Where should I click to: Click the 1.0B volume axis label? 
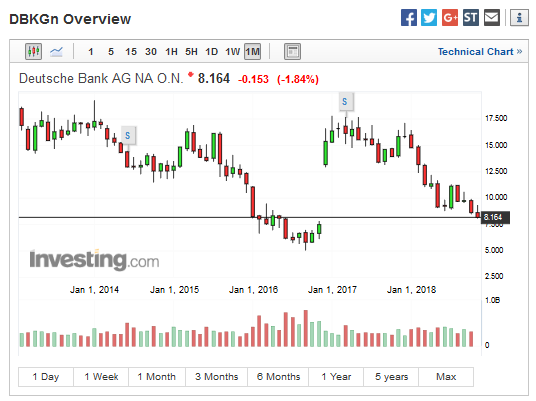492,300
